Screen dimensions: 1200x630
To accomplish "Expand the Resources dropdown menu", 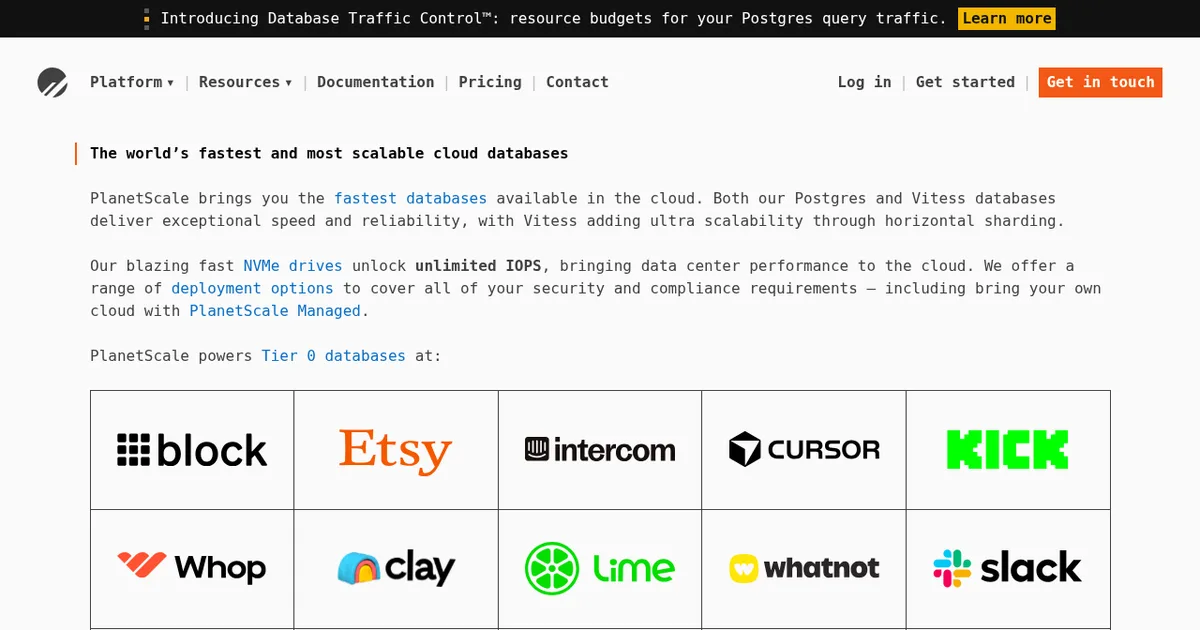I will pyautogui.click(x=245, y=82).
